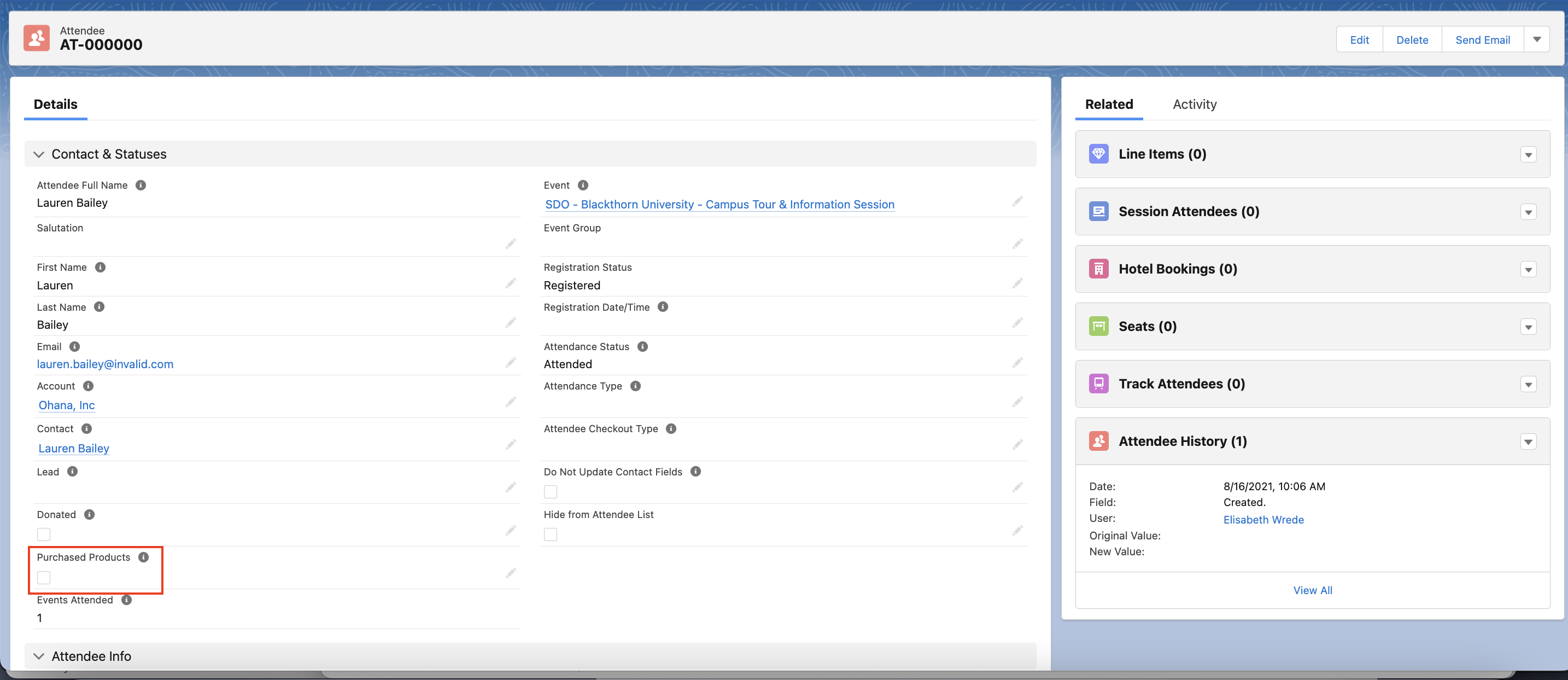This screenshot has height=680, width=1568.
Task: Open Session Attendees related list dropdown menu
Action: (x=1528, y=212)
